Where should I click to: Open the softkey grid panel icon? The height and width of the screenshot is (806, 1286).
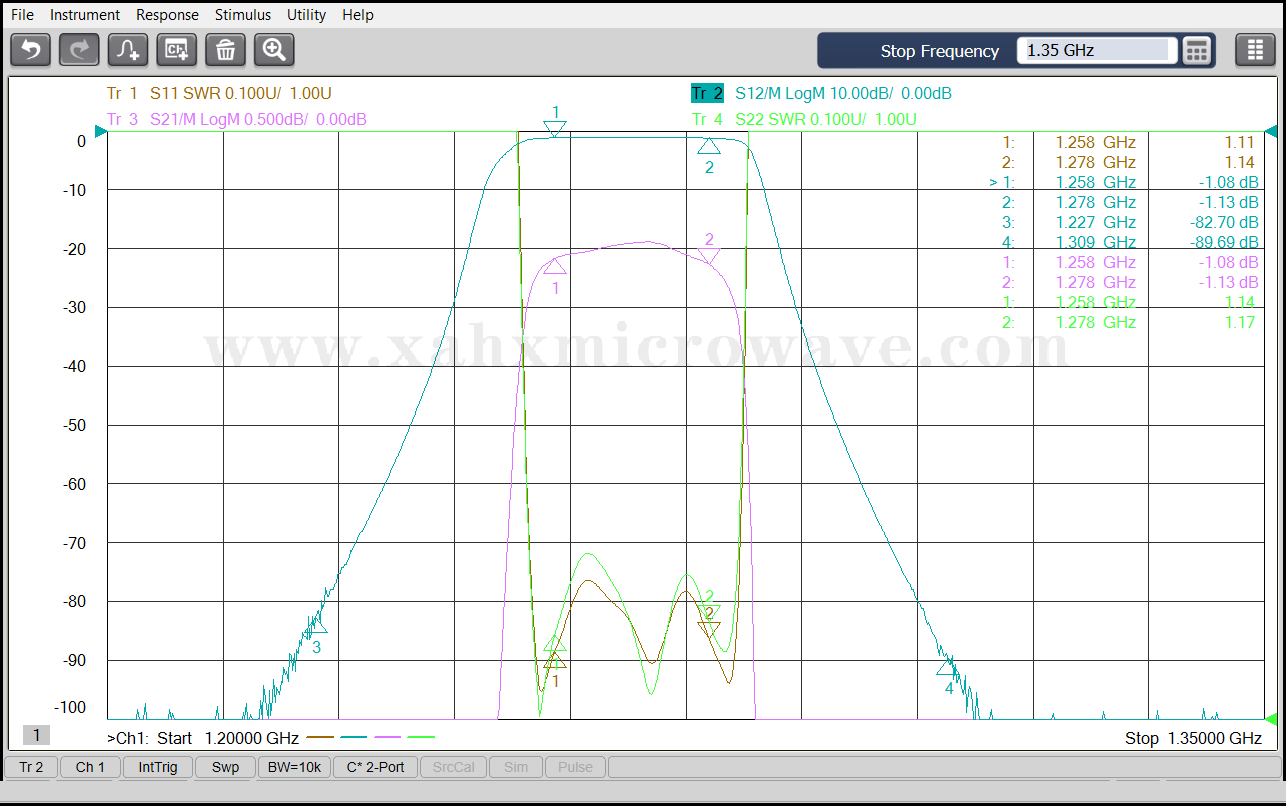[1255, 50]
